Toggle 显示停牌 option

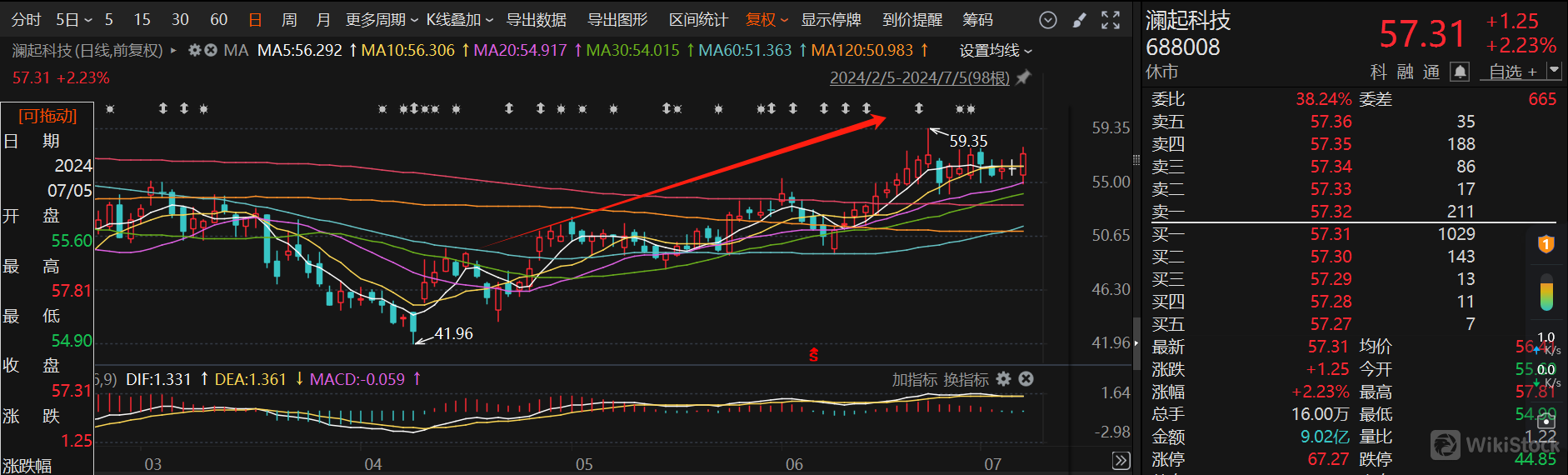[x=831, y=20]
